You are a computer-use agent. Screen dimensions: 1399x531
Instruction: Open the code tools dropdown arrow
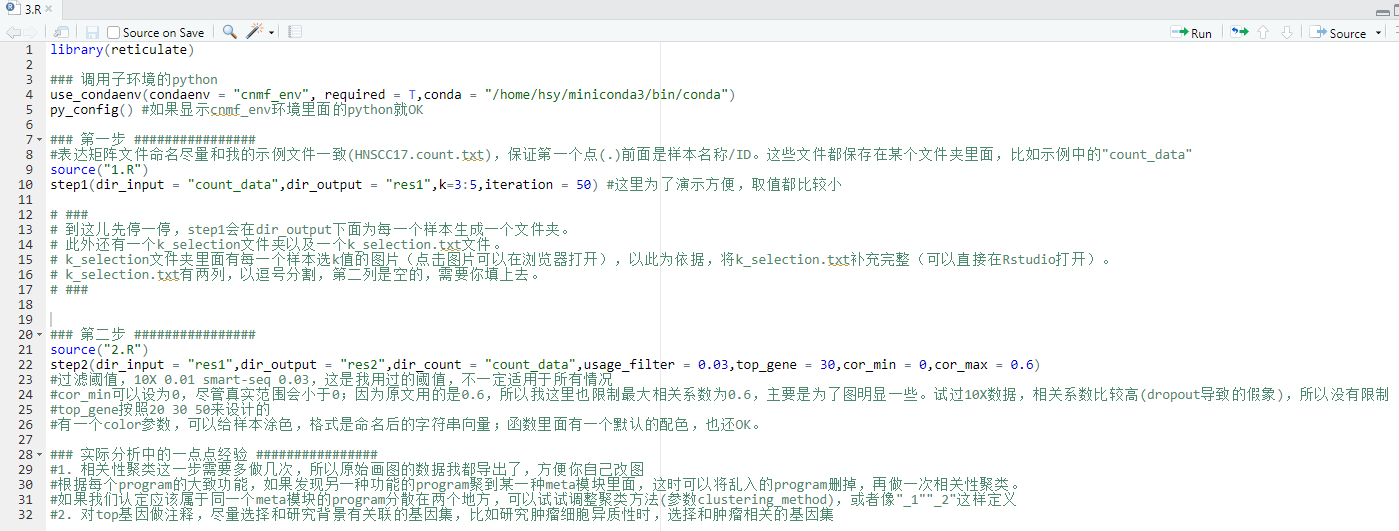coord(271,32)
